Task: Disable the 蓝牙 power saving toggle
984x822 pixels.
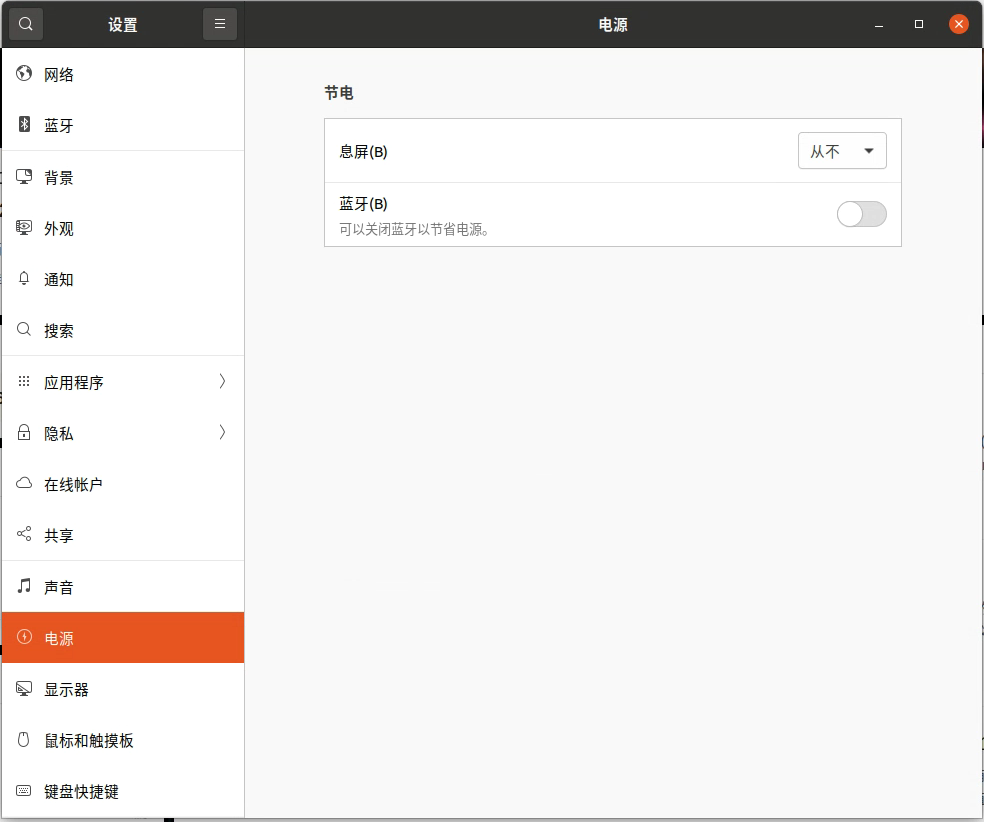Action: pos(860,214)
